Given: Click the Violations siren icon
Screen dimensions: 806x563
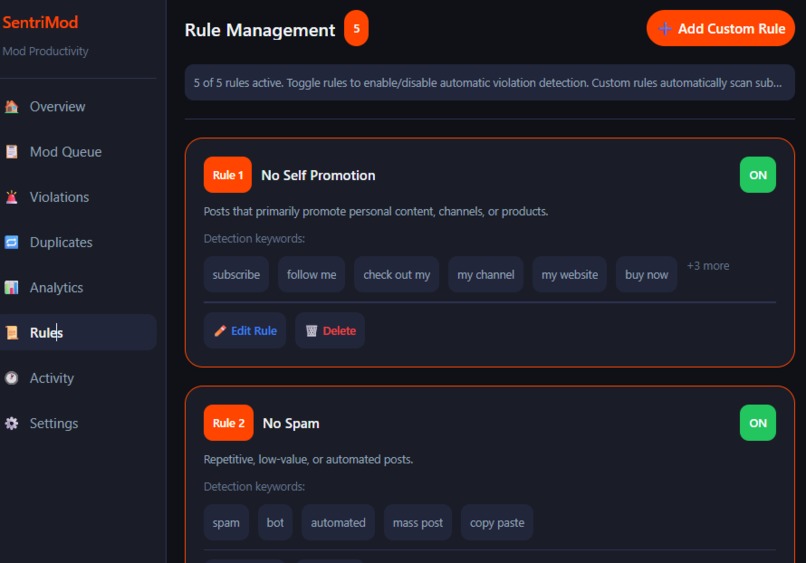Looking at the screenshot, I should pos(11,197).
